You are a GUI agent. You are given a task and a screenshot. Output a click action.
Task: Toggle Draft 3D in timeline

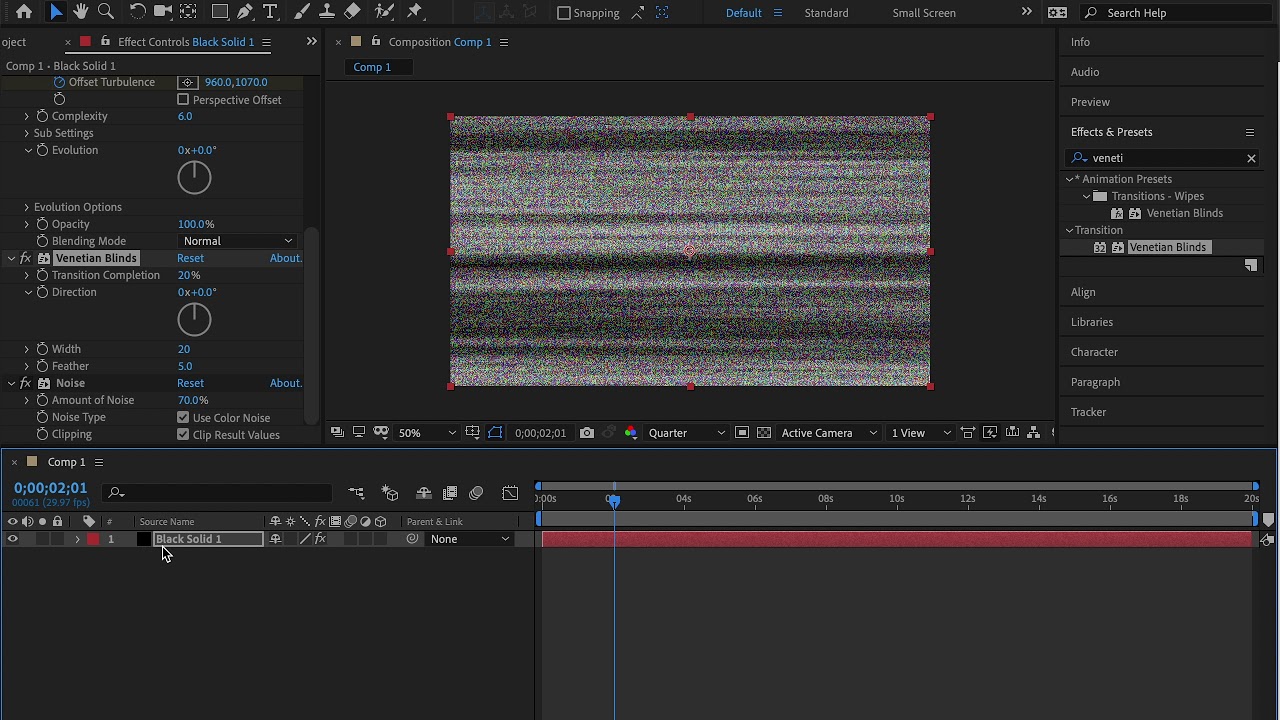pos(390,493)
